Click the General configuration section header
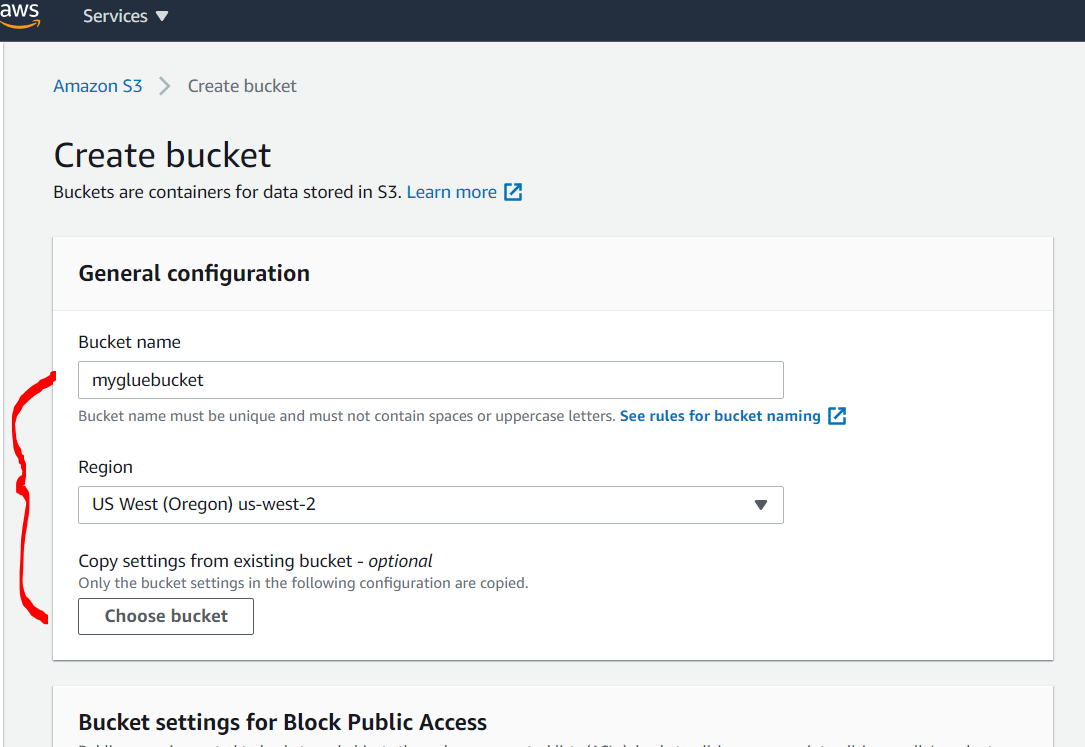This screenshot has width=1085, height=747. click(194, 273)
